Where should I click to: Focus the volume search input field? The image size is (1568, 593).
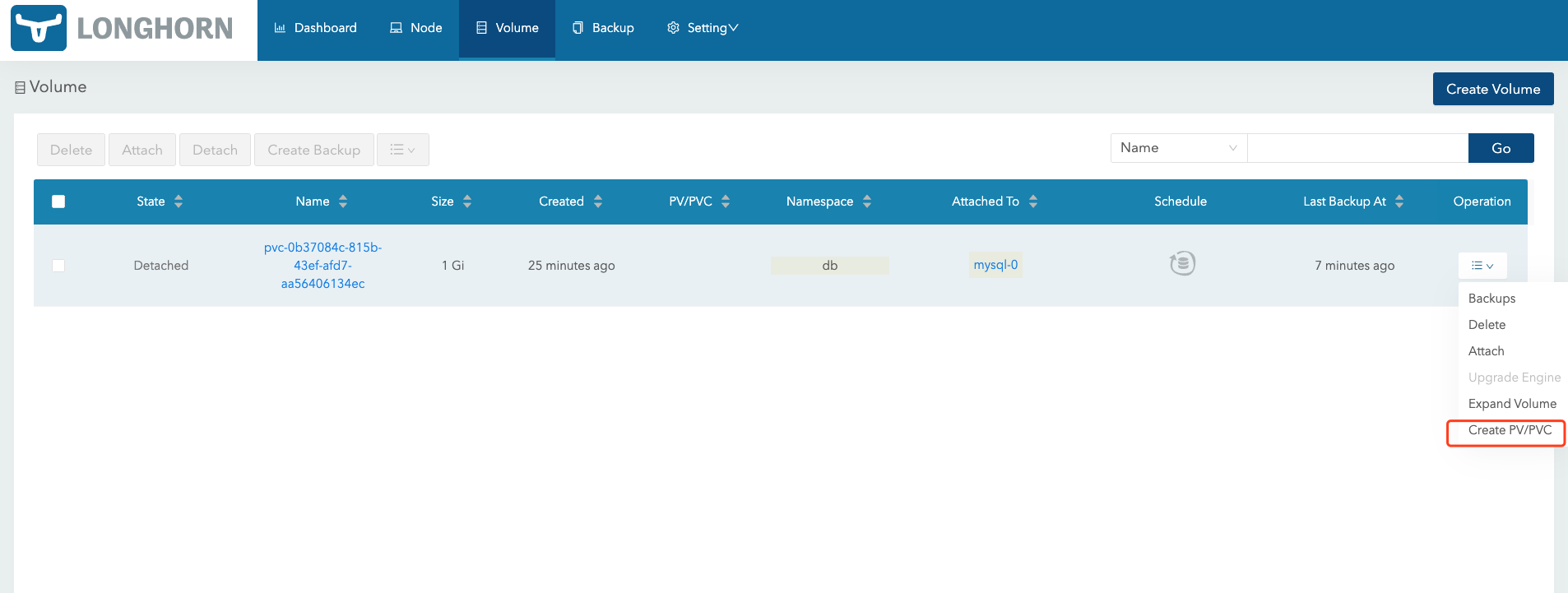tap(1357, 148)
